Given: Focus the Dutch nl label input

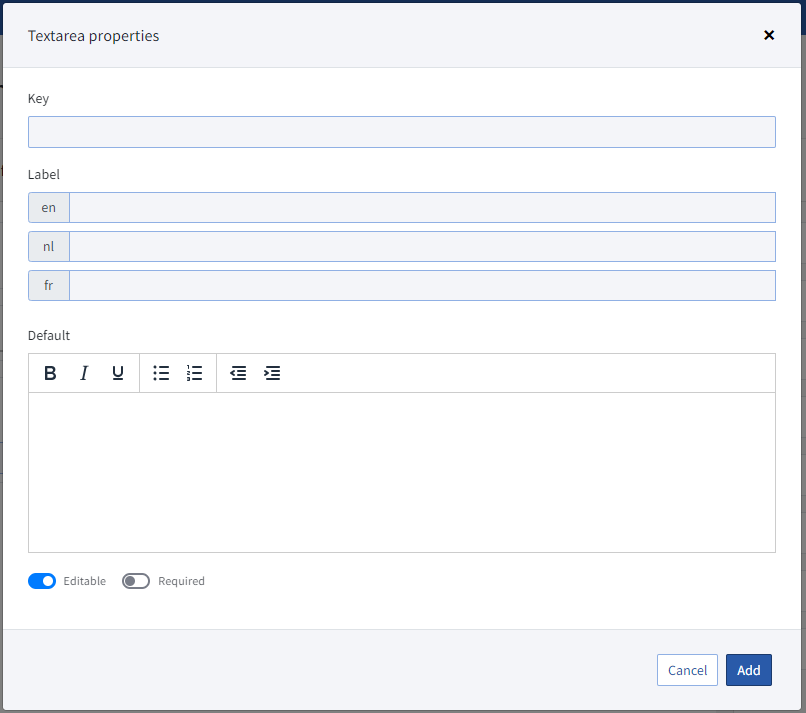Looking at the screenshot, I should (423, 247).
